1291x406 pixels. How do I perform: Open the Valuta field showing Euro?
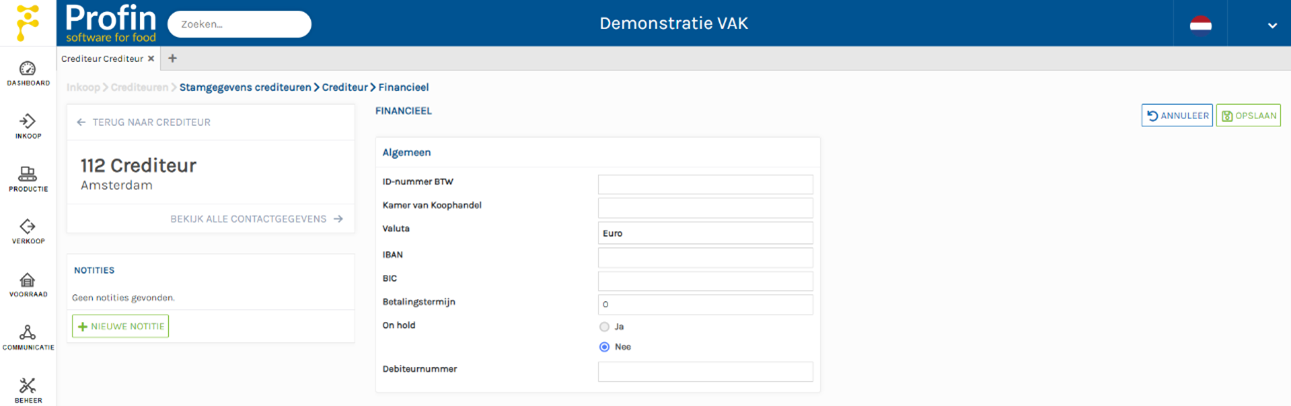705,233
